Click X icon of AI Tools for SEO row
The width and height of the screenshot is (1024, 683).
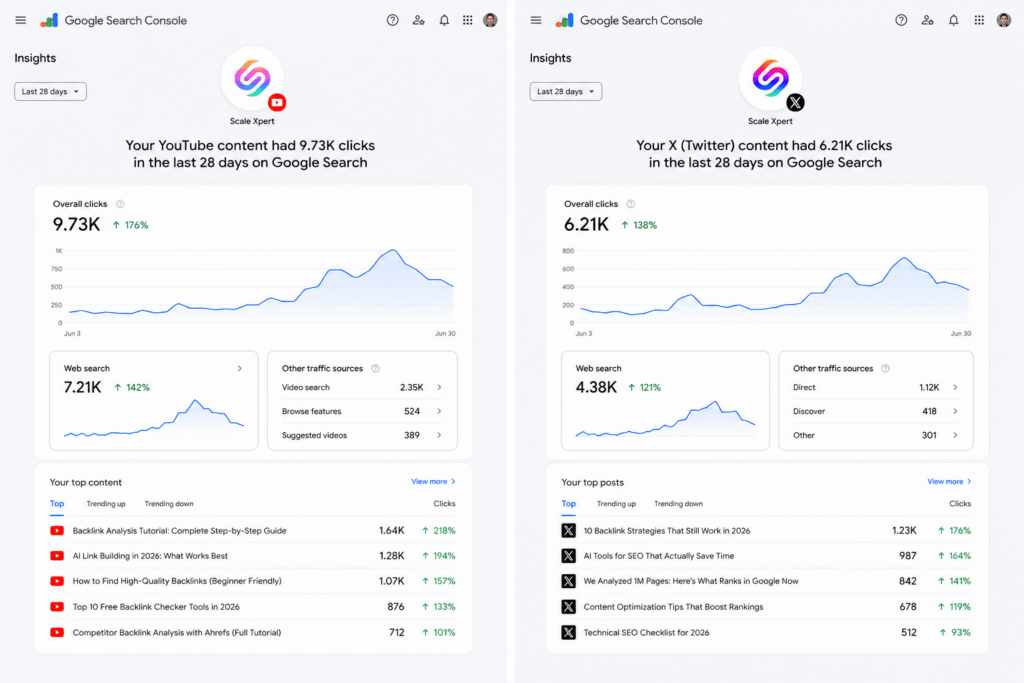(x=569, y=556)
